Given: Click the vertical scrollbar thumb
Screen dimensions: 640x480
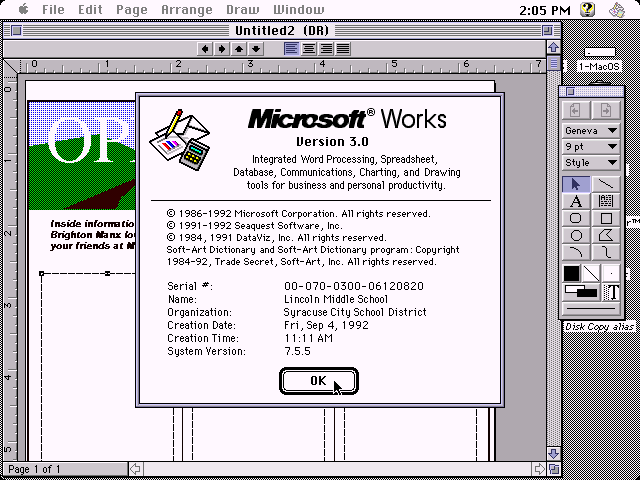Looking at the screenshot, I should 553,63.
